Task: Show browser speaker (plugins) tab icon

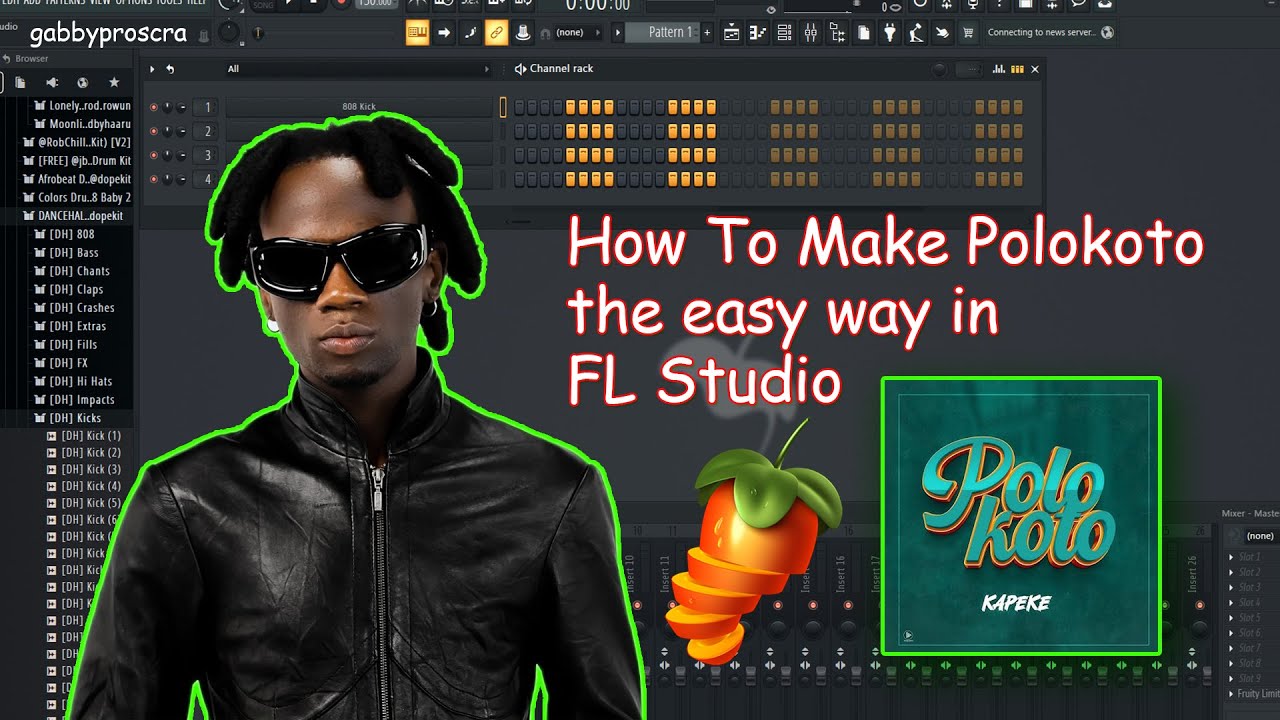Action: click(52, 82)
